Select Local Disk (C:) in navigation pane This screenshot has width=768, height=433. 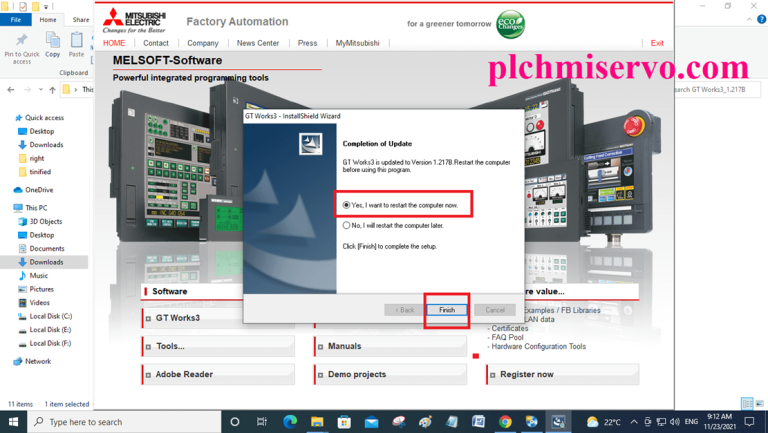[45, 316]
